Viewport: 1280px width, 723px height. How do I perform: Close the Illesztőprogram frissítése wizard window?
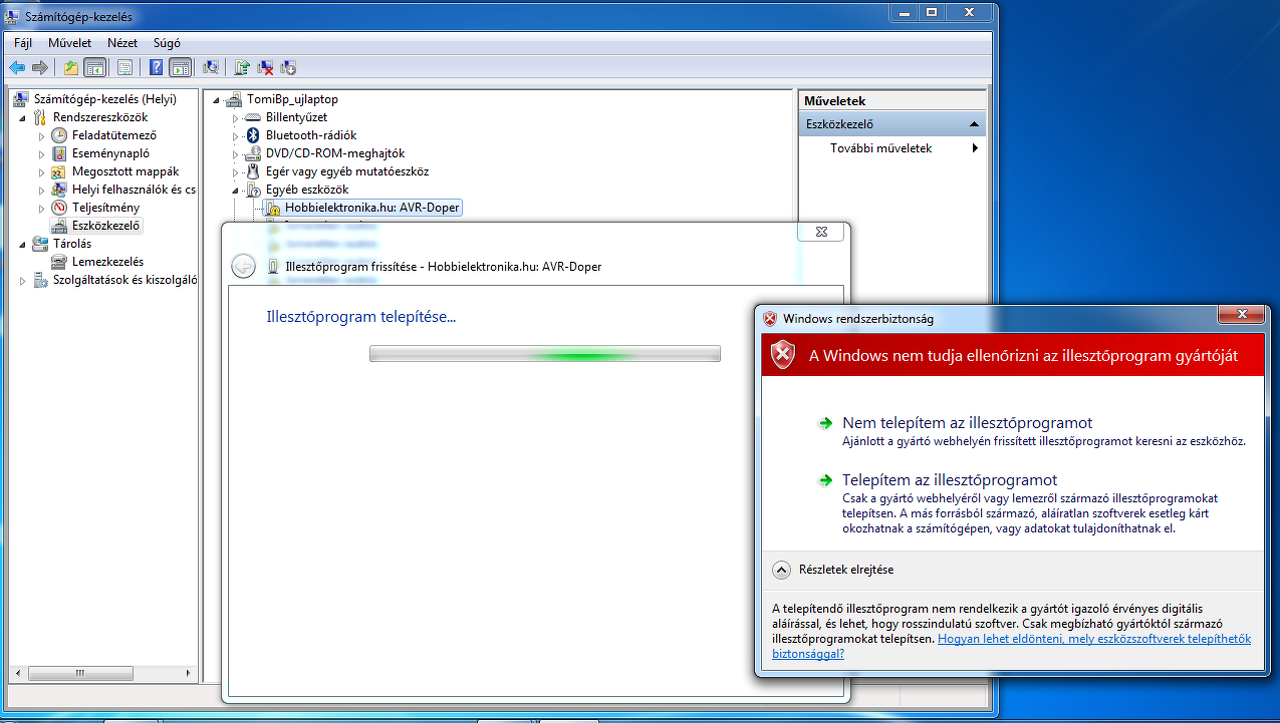(821, 232)
